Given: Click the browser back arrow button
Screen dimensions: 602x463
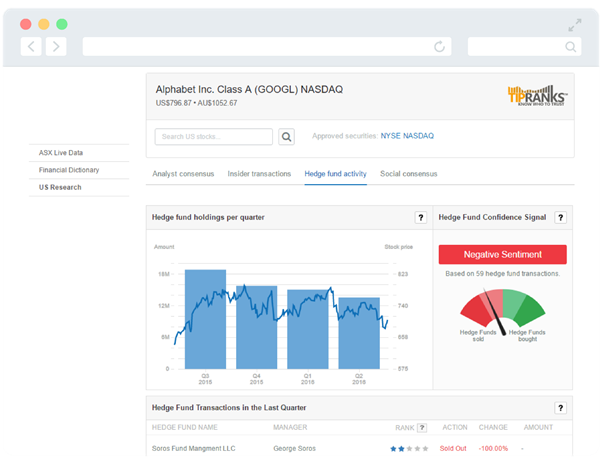Looking at the screenshot, I should pyautogui.click(x=31, y=47).
